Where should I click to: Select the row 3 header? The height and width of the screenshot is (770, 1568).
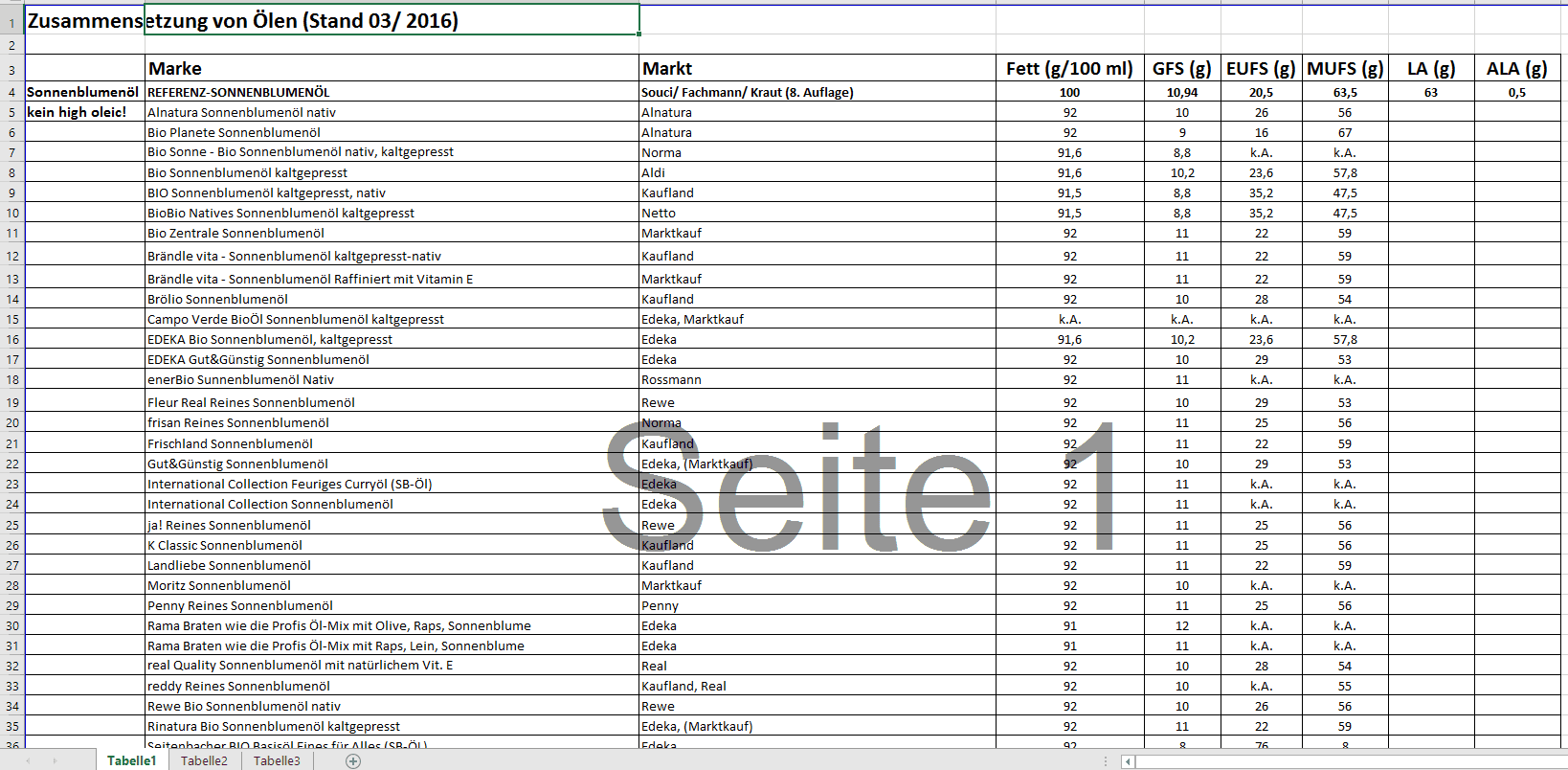(11, 68)
